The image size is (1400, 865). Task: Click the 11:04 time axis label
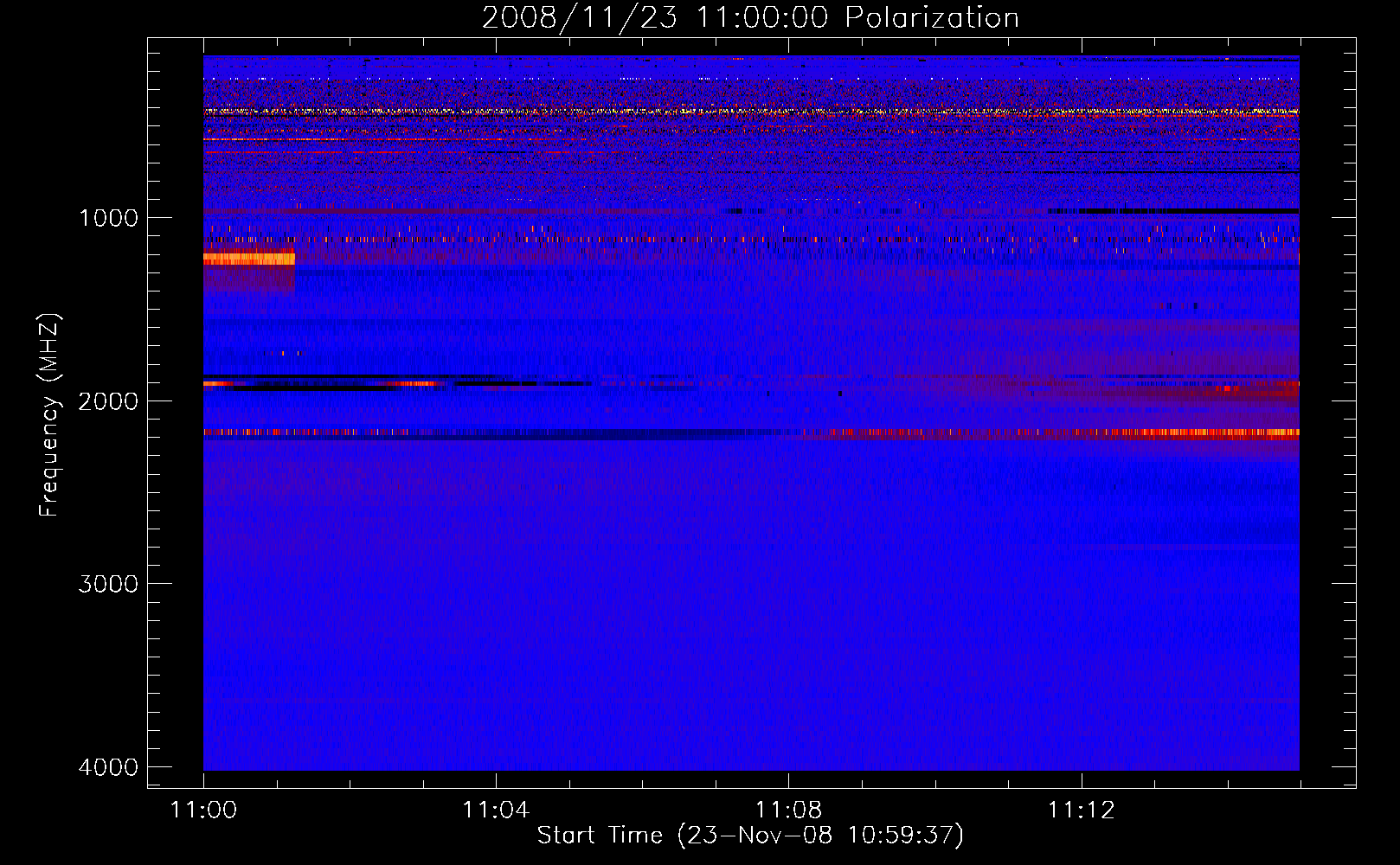pyautogui.click(x=496, y=811)
